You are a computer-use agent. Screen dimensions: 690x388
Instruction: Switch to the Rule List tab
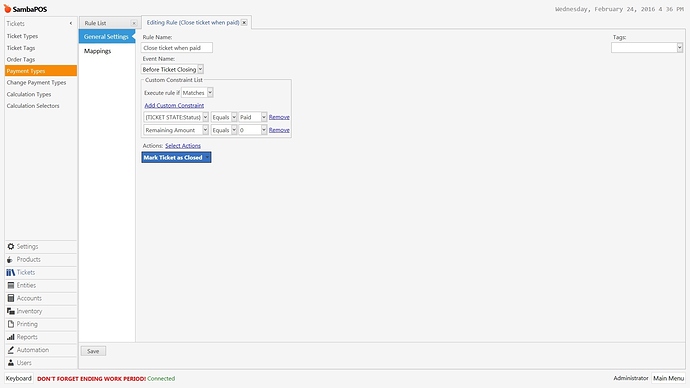(95, 23)
